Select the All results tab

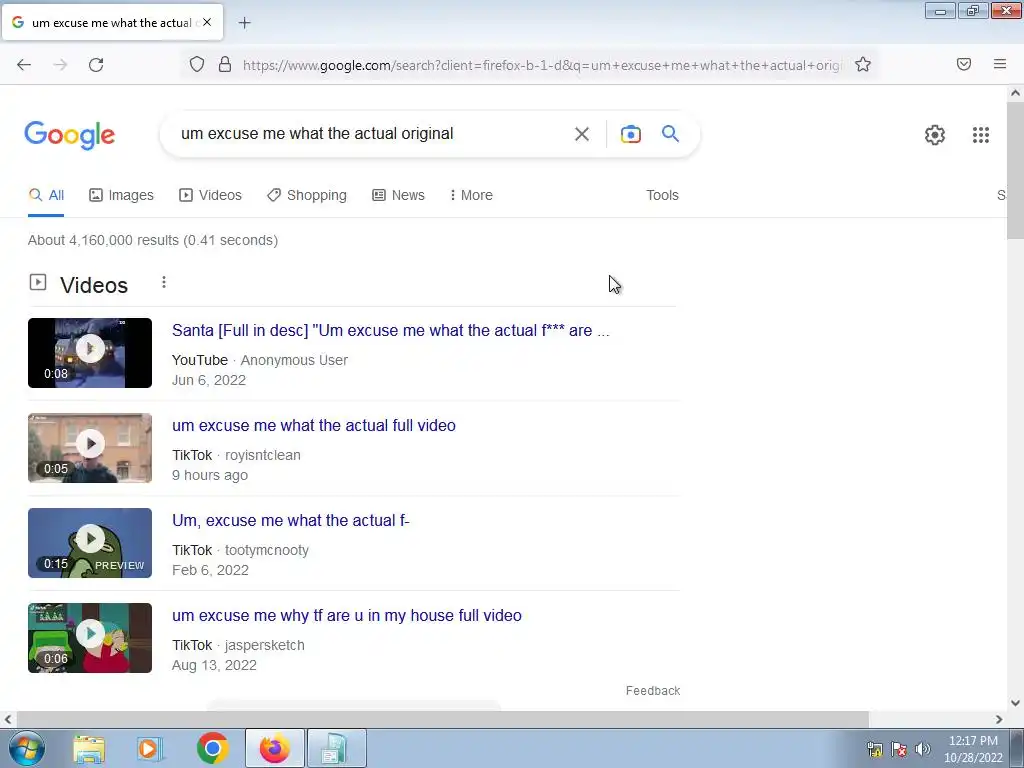click(46, 195)
